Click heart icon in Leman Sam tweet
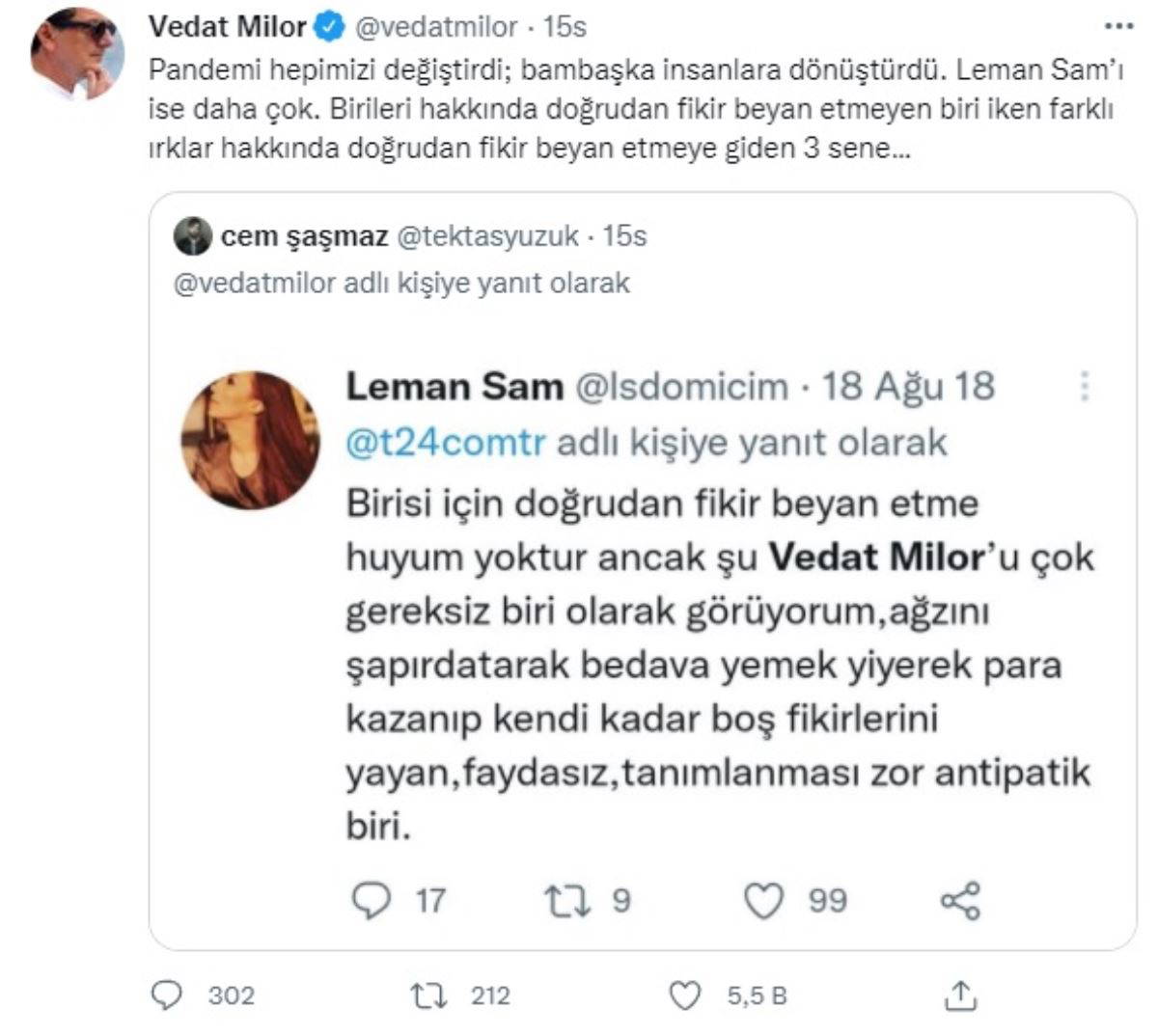Viewport: 1158px width, 1036px height. coord(762,901)
